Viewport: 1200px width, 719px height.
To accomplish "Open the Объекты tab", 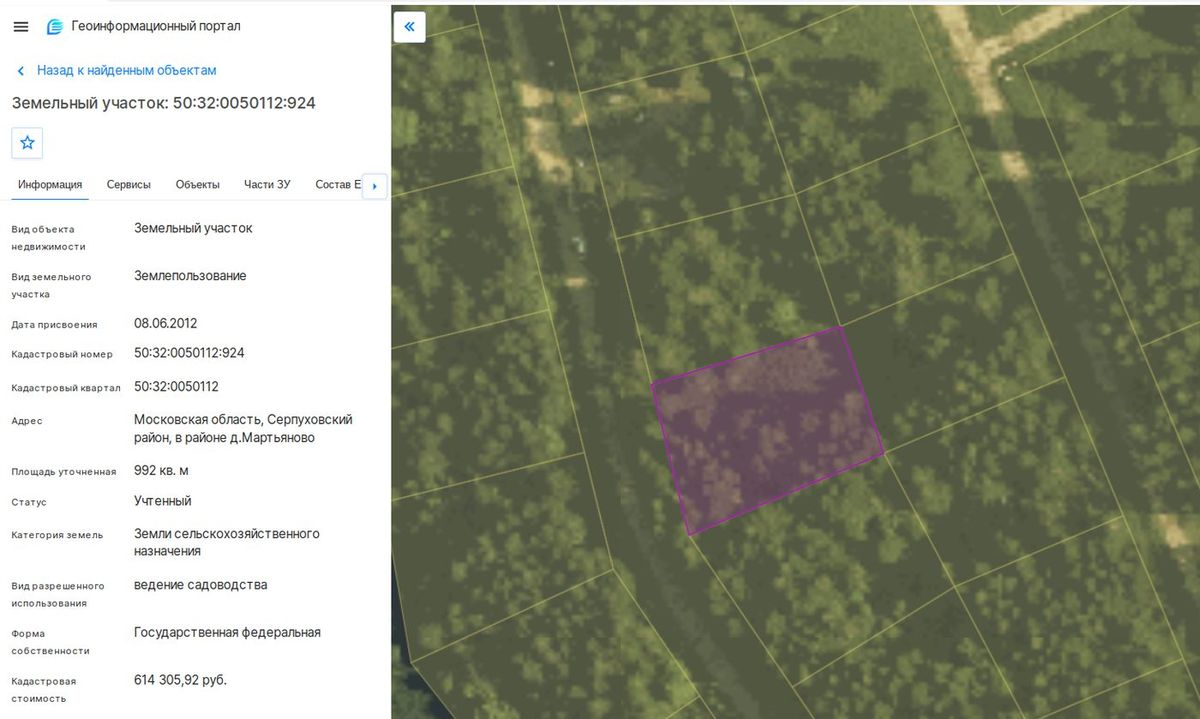I will [x=198, y=185].
